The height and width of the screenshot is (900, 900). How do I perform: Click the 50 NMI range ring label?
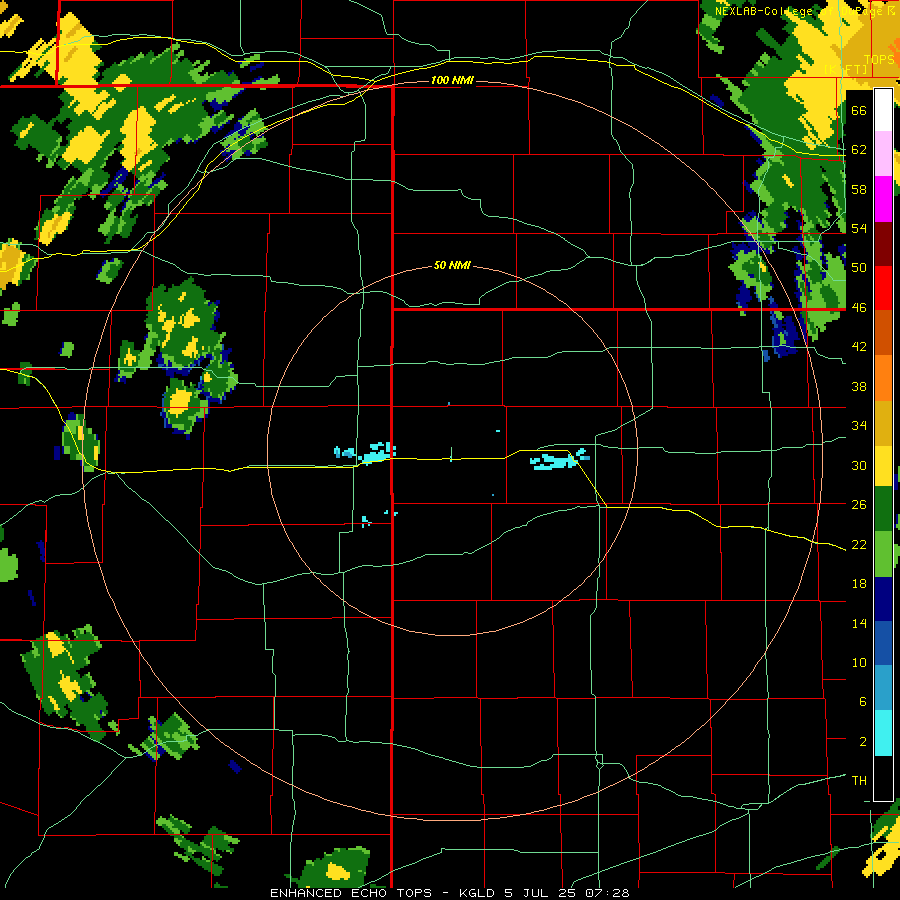click(x=452, y=265)
